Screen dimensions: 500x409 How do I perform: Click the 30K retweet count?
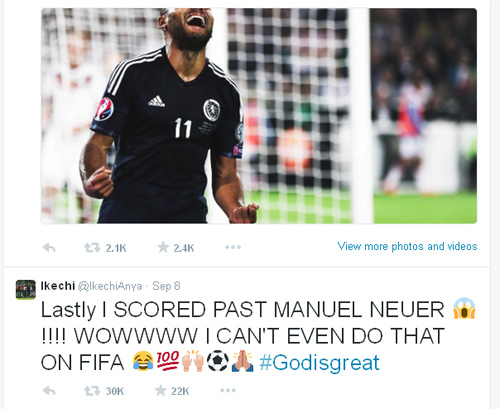[x=115, y=391]
